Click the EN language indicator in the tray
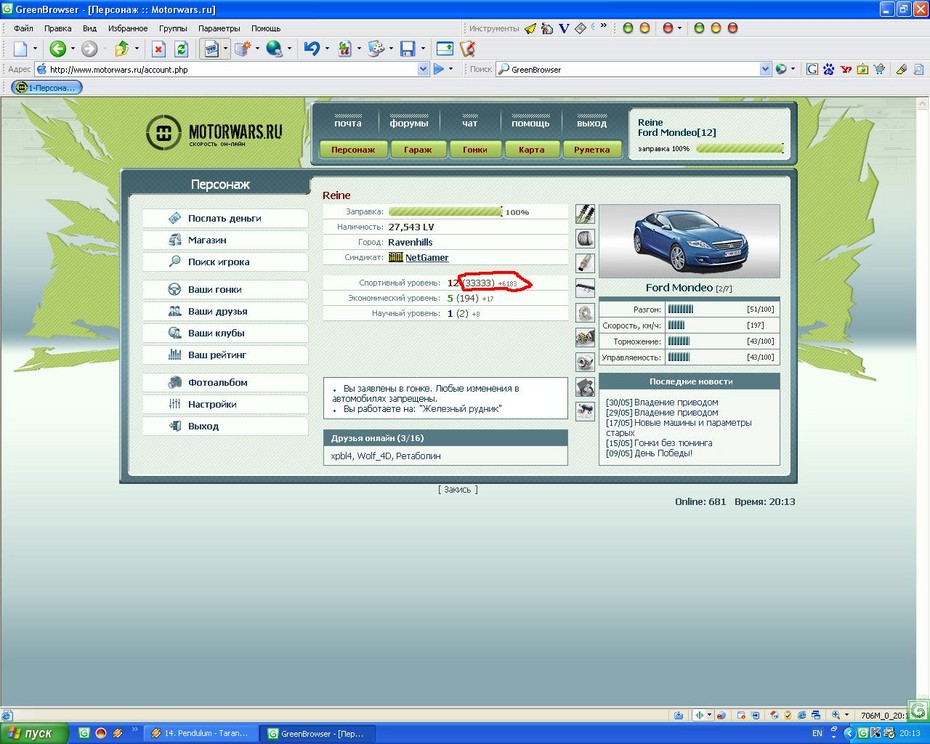 click(817, 733)
